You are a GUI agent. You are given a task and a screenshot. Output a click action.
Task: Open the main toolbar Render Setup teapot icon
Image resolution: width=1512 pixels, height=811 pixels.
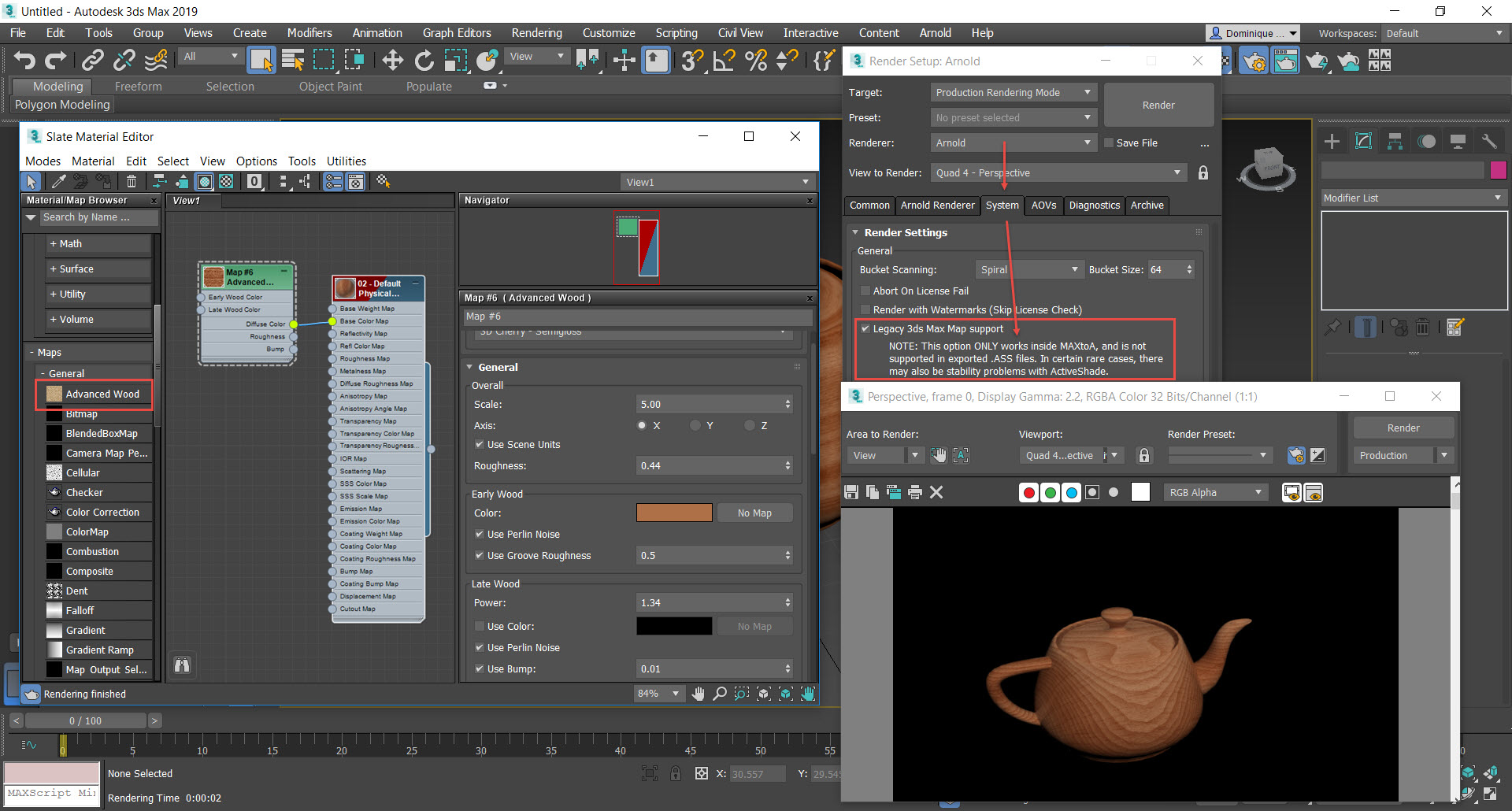(1254, 60)
